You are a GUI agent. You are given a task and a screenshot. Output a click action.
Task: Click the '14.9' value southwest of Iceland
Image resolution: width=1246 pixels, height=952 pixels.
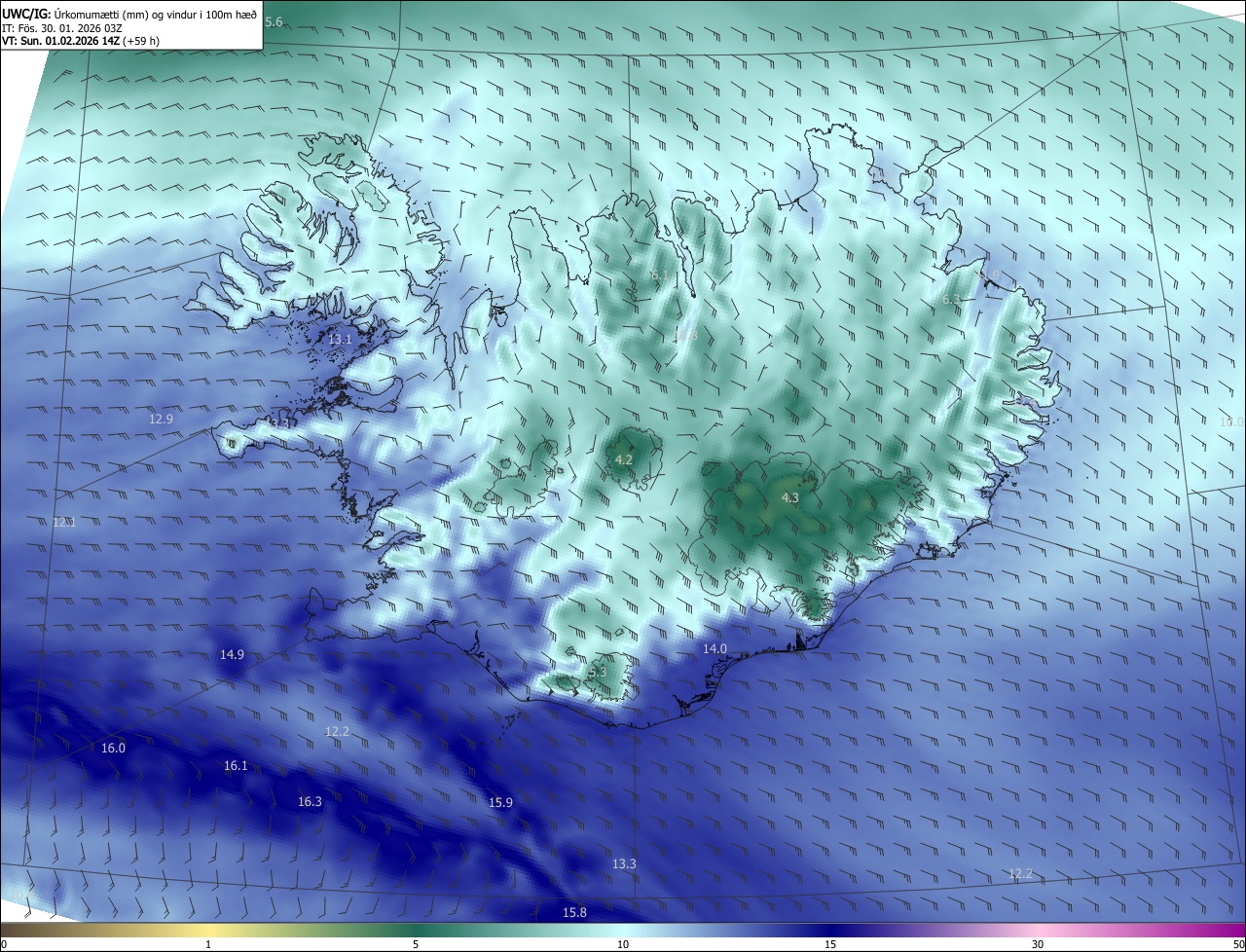pyautogui.click(x=232, y=655)
